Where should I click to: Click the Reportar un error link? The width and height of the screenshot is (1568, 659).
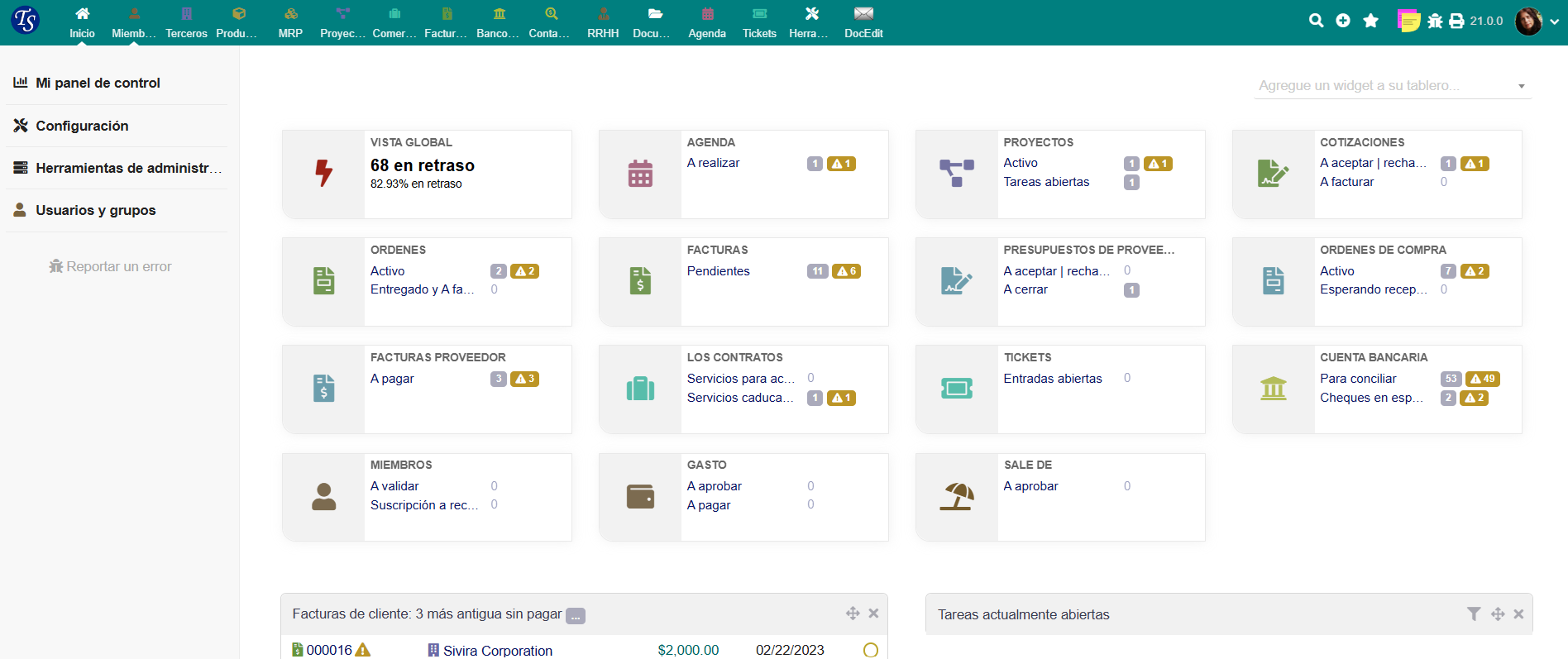(111, 266)
